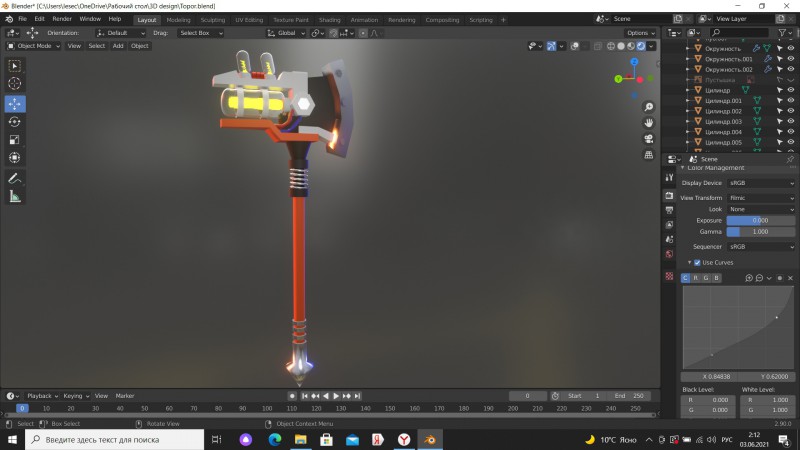Image resolution: width=800 pixels, height=450 pixels.
Task: Jump to the timeline start frame
Action: point(305,396)
